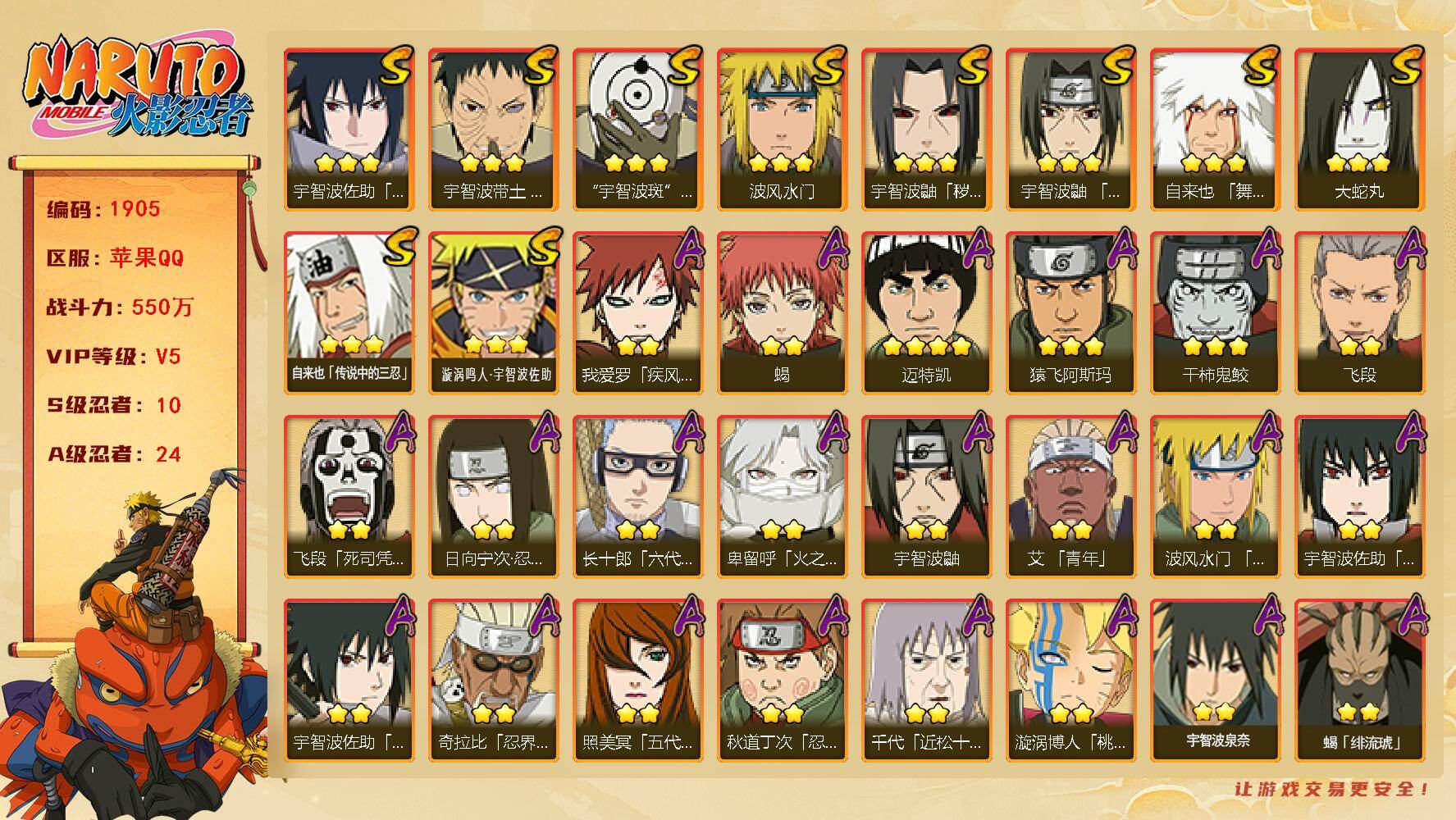Click the 蝎 red-haired ninja card
Image resolution: width=1456 pixels, height=820 pixels.
click(782, 313)
